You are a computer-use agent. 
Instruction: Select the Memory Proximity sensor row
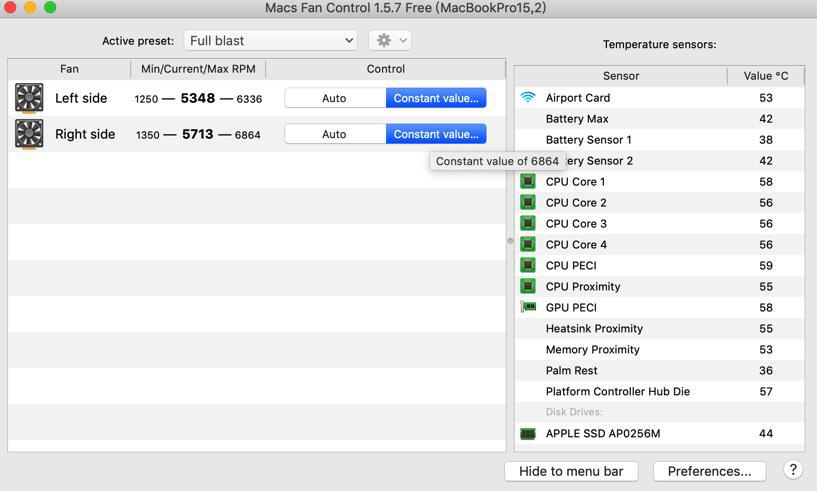660,349
